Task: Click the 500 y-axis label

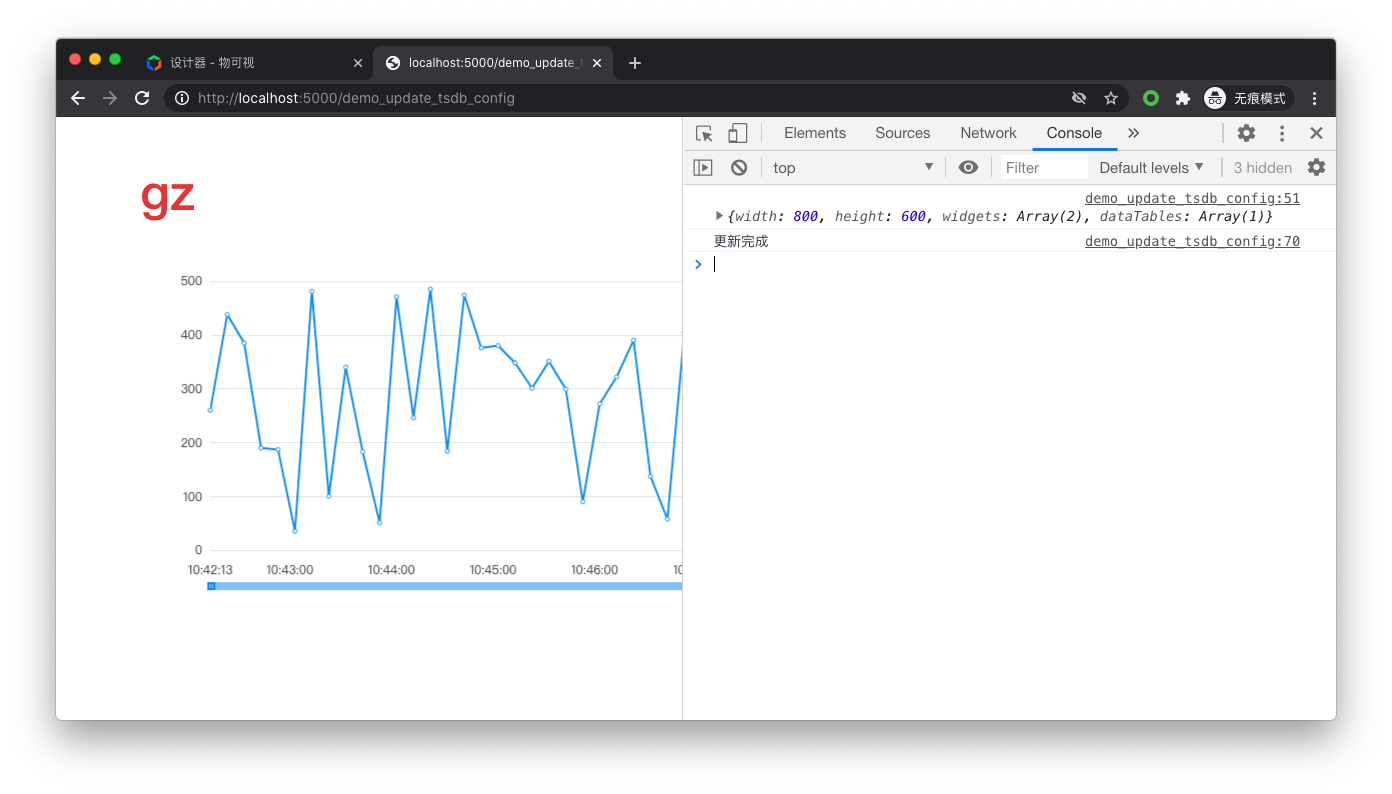Action: click(191, 281)
